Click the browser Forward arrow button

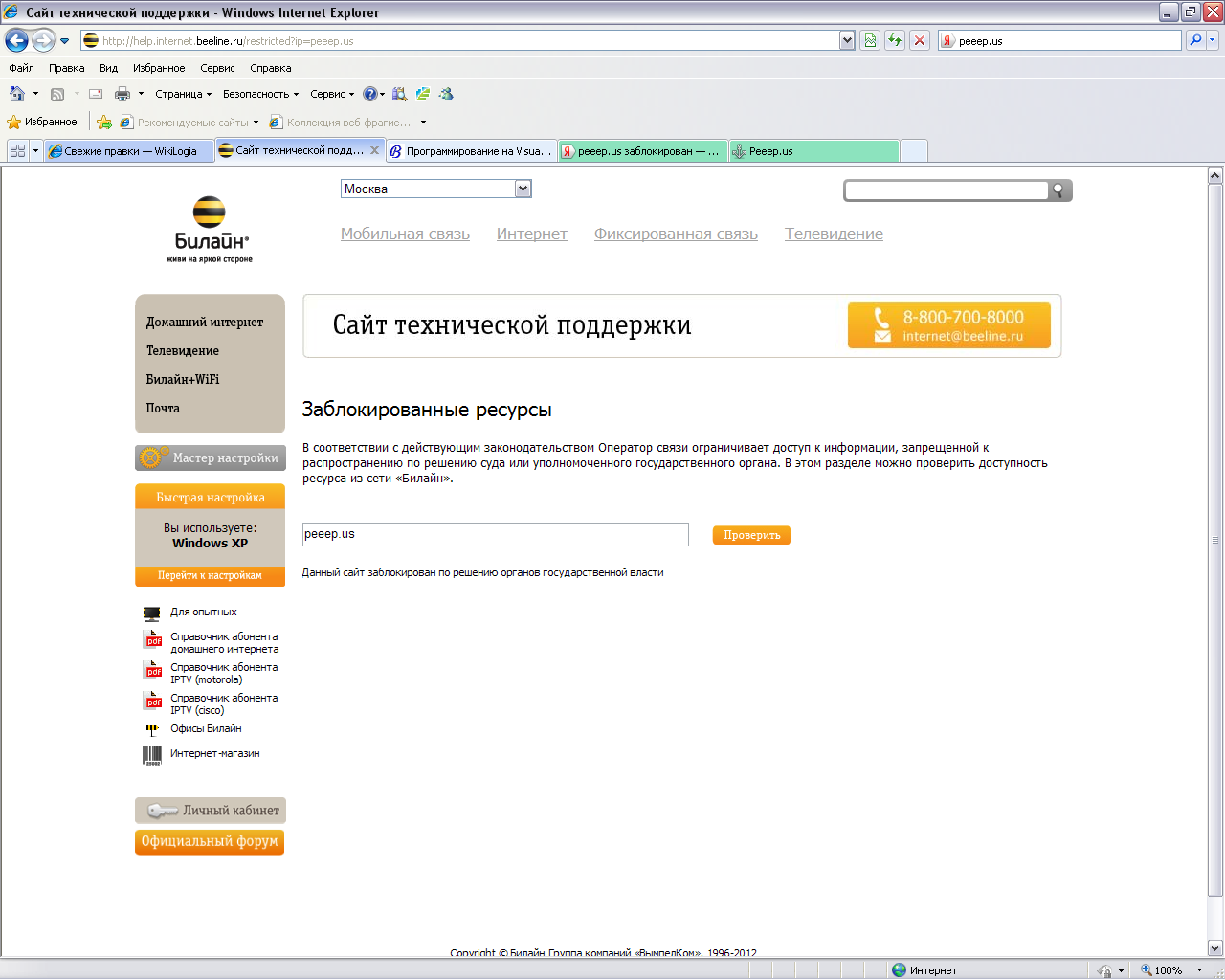(x=43, y=40)
